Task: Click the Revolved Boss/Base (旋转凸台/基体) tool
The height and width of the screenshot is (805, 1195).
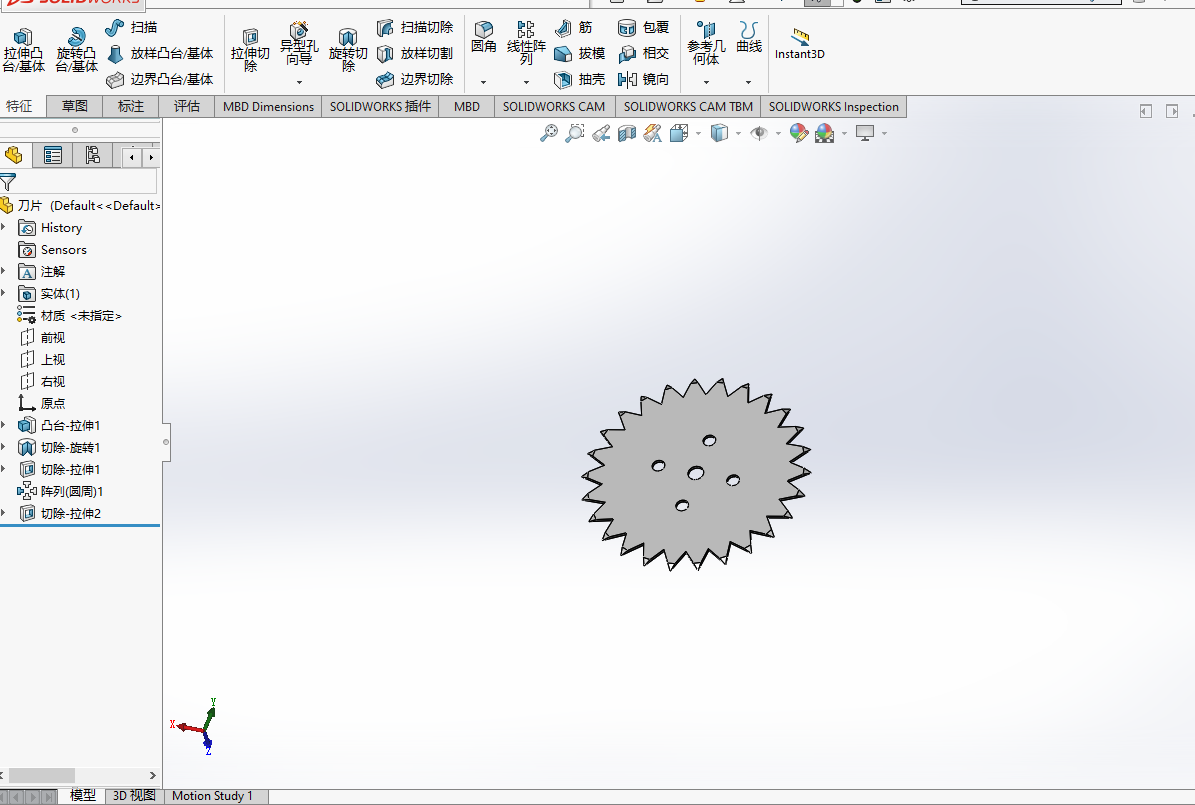Action: 76,50
